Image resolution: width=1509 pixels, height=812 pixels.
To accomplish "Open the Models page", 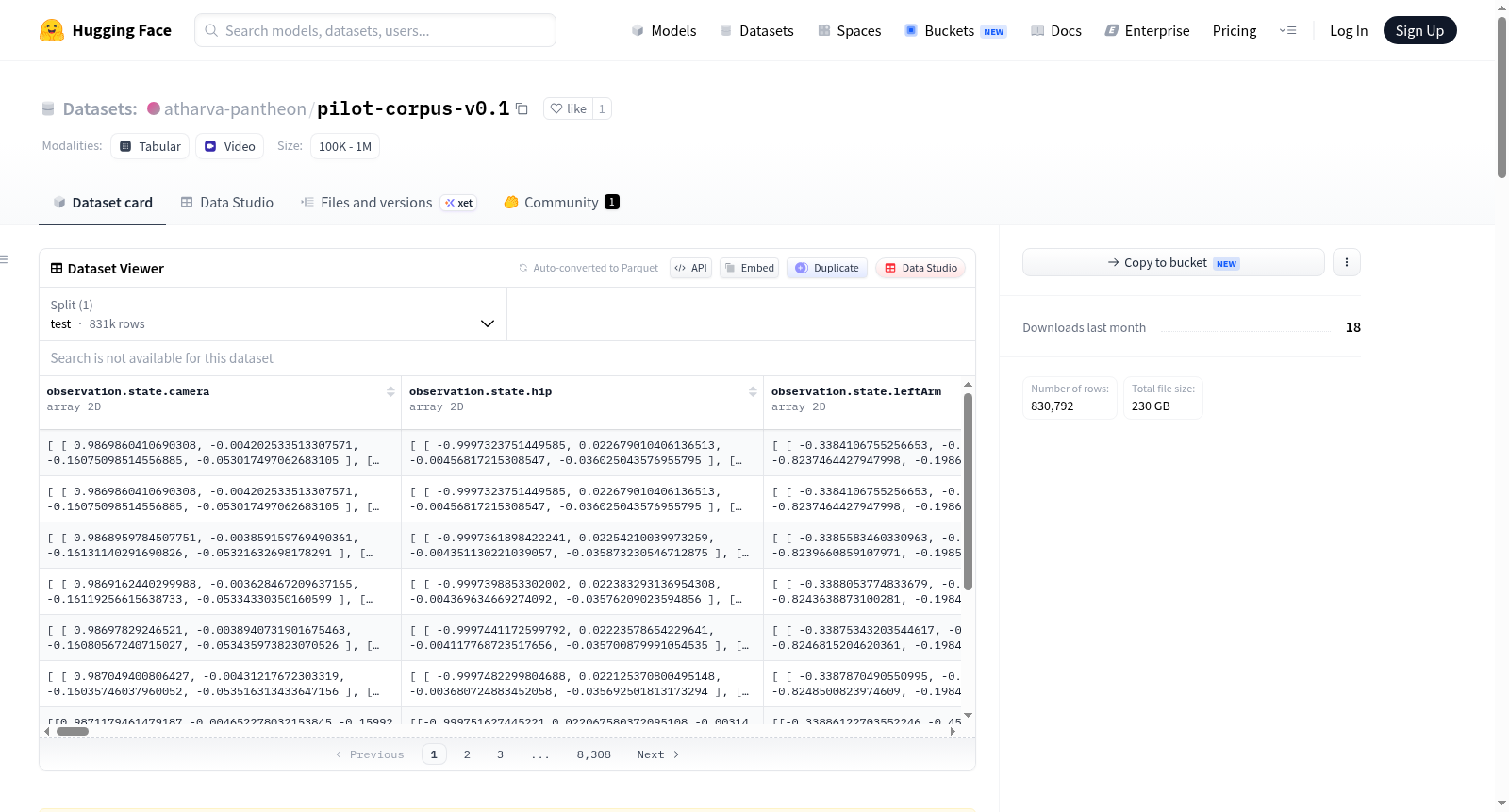I will click(664, 30).
